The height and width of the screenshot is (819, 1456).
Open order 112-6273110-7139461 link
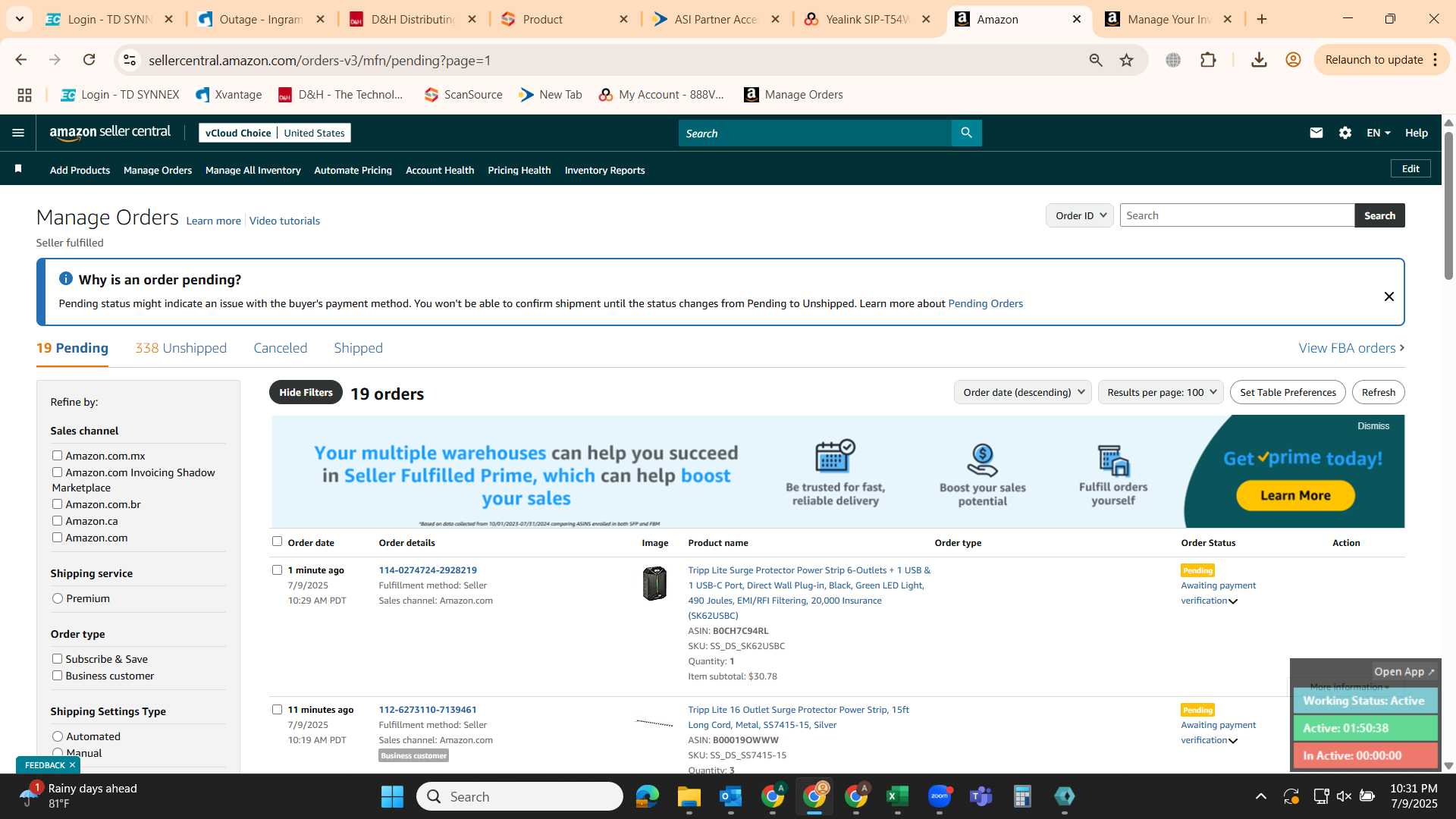coord(428,710)
